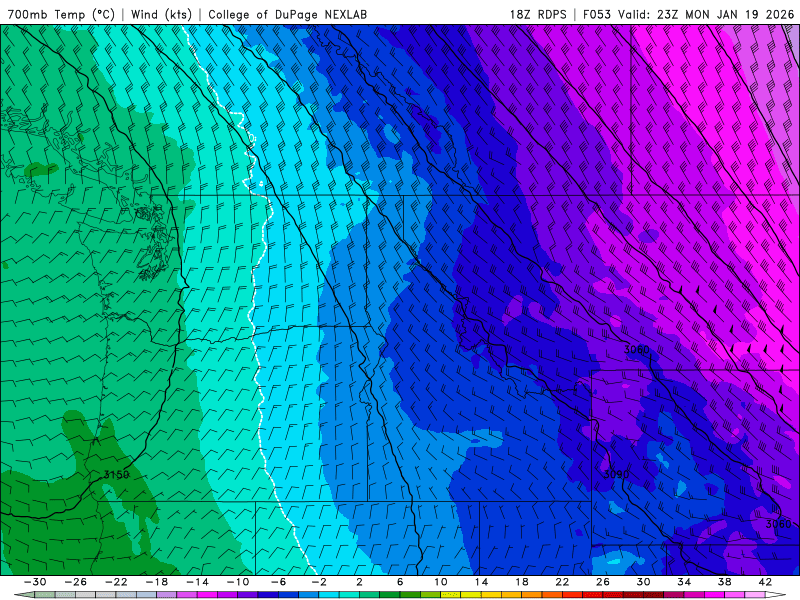
Task: Click the 10 value on the color scale
Action: (440, 582)
